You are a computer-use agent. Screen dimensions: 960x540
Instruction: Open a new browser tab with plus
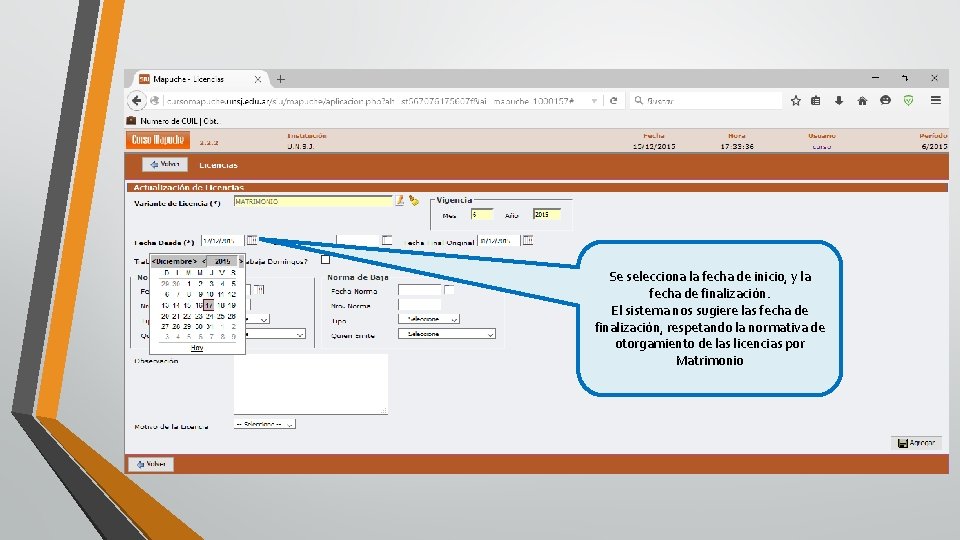pyautogui.click(x=280, y=79)
